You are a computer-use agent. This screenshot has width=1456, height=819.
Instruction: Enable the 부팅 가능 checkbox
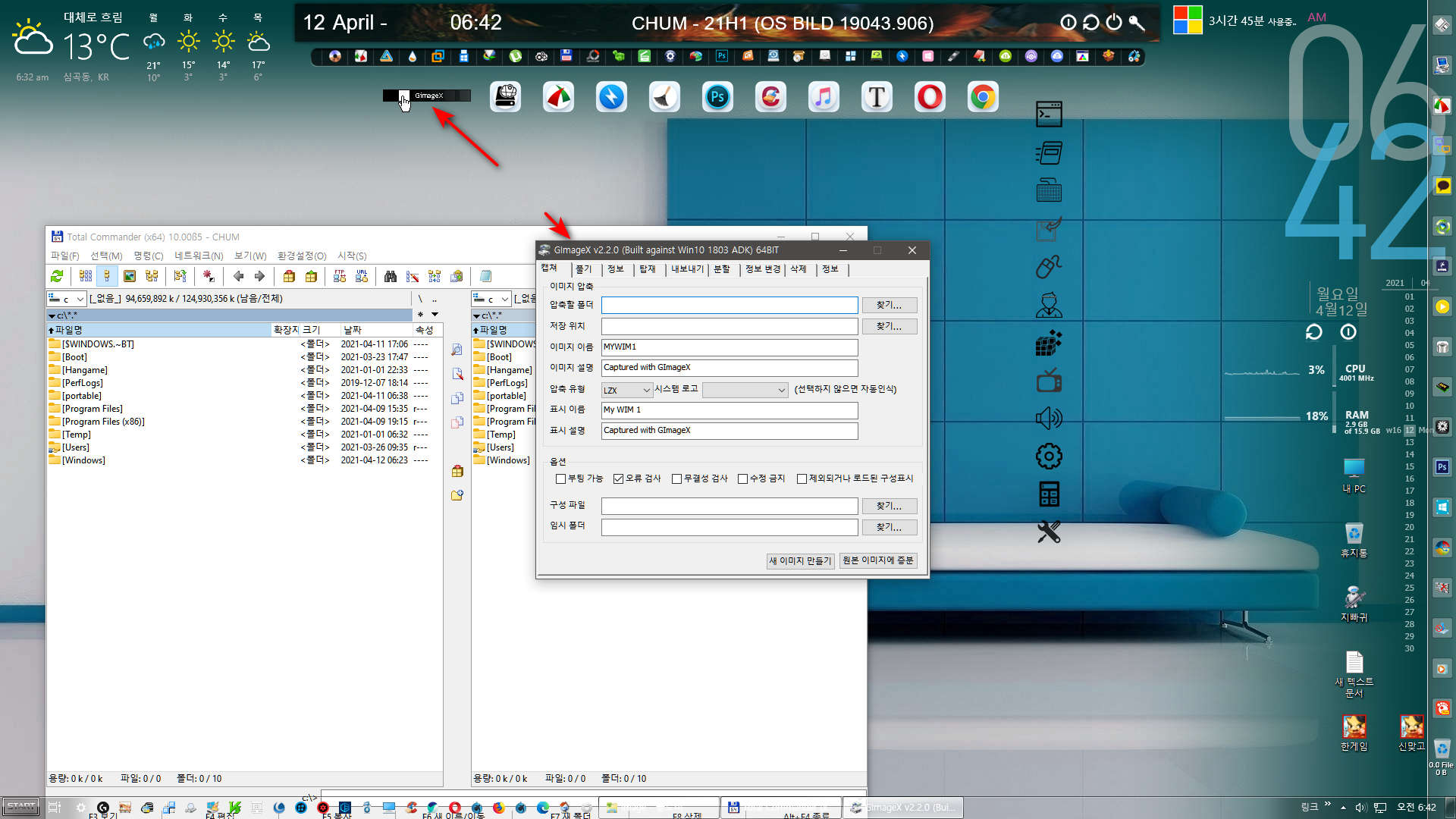pyautogui.click(x=560, y=479)
